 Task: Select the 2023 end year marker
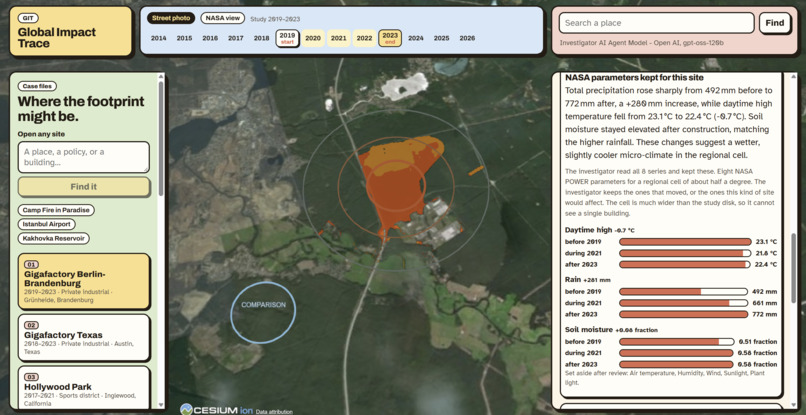pos(390,38)
